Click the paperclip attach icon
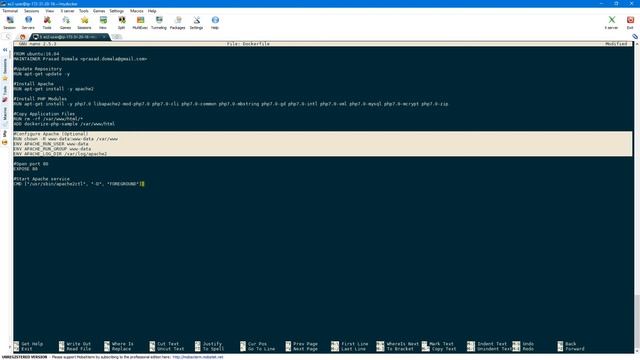This screenshot has height=360, width=640. pos(635,37)
